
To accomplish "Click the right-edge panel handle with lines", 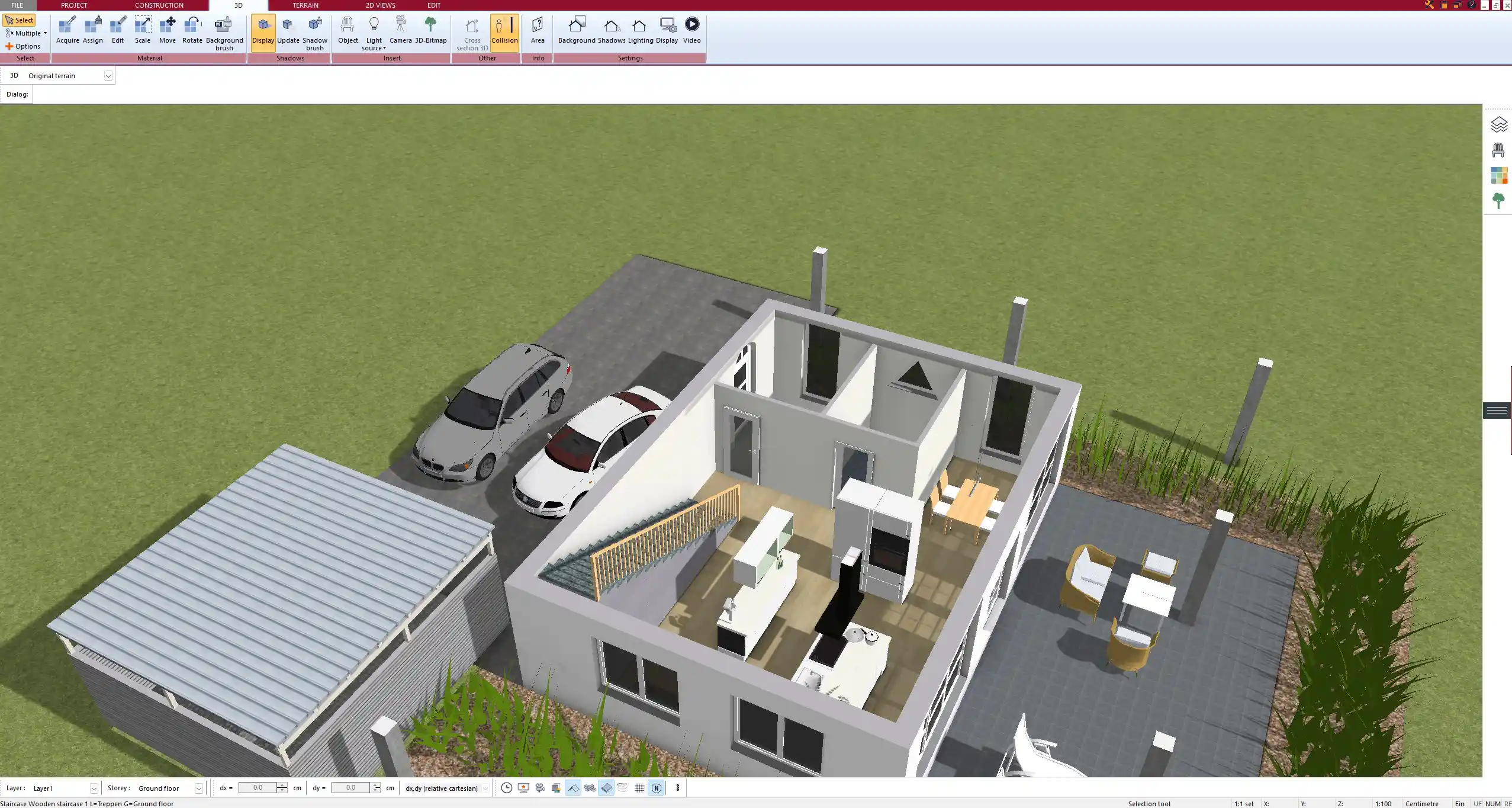I will point(1497,411).
